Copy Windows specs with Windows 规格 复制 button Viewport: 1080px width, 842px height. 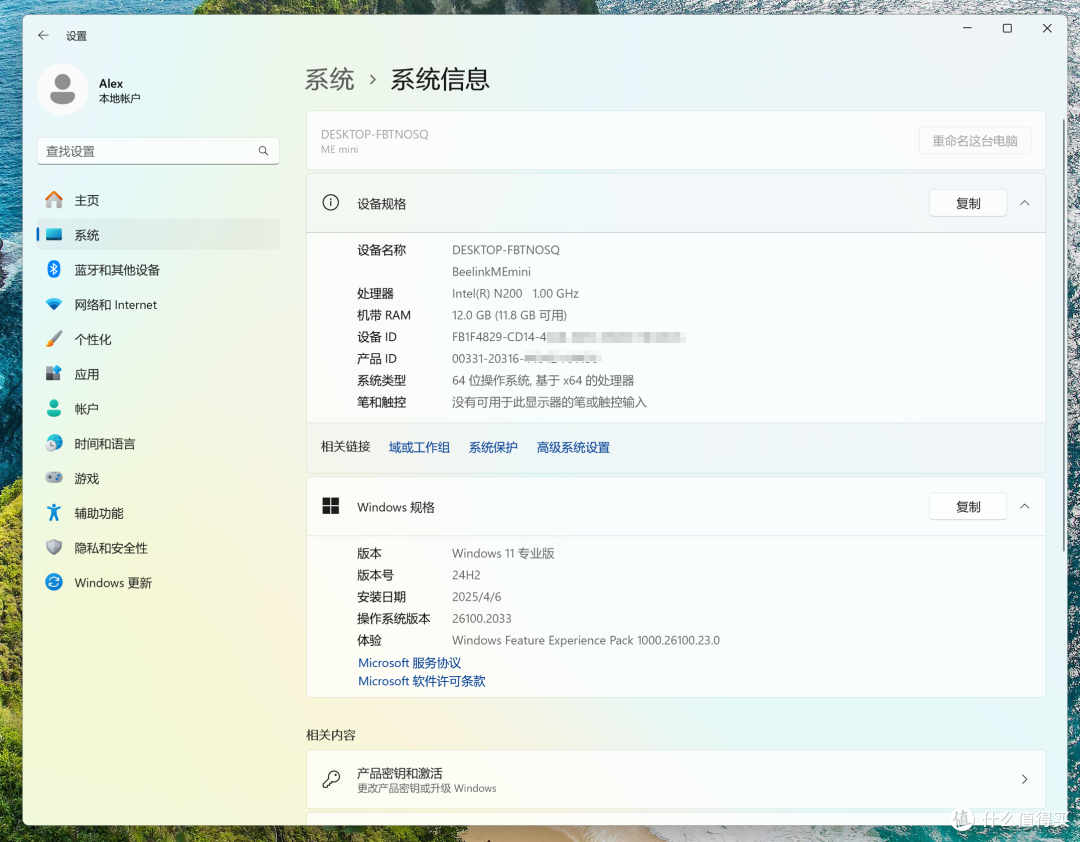[968, 506]
